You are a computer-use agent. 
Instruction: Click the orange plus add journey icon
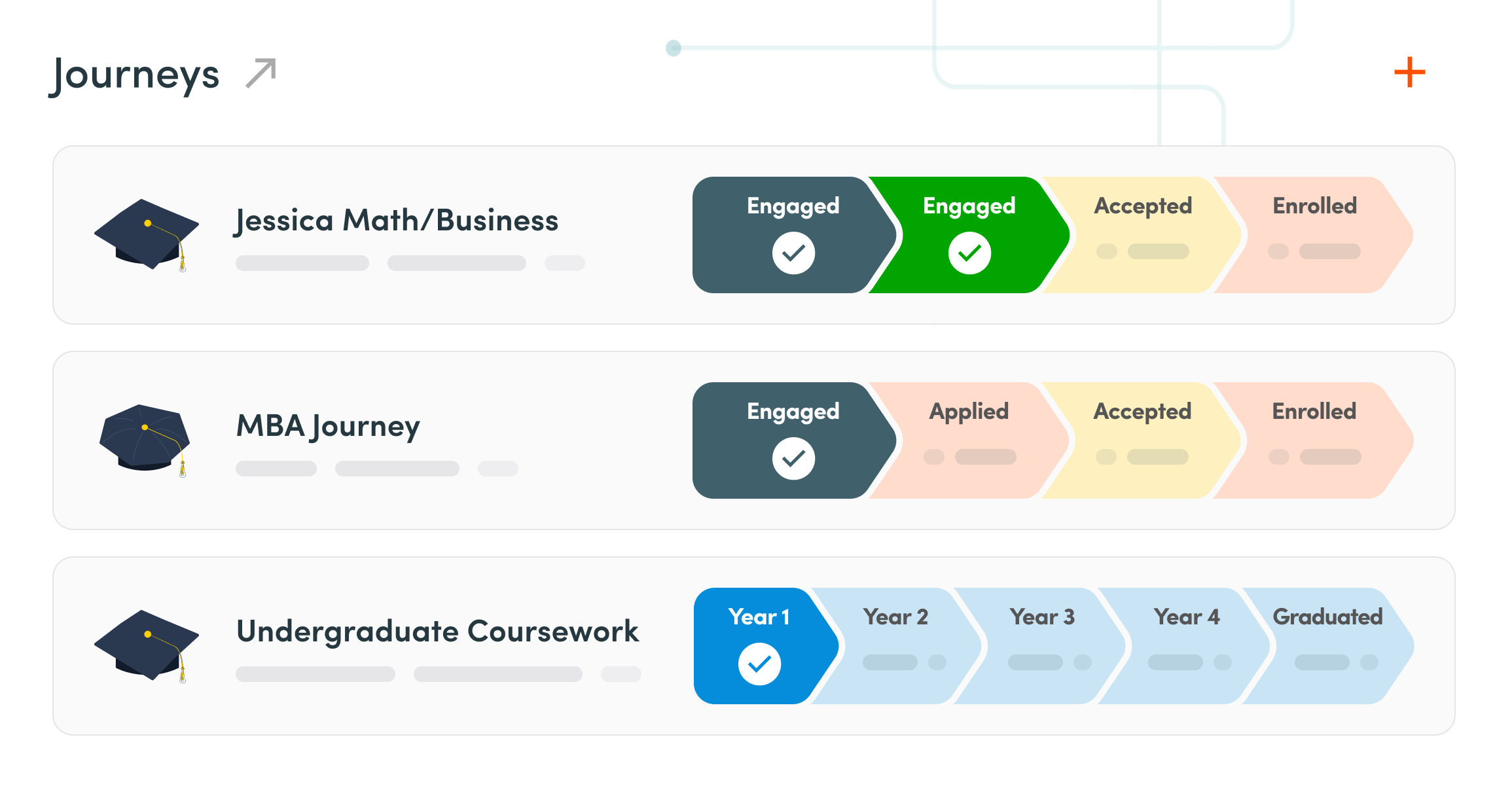(1409, 72)
